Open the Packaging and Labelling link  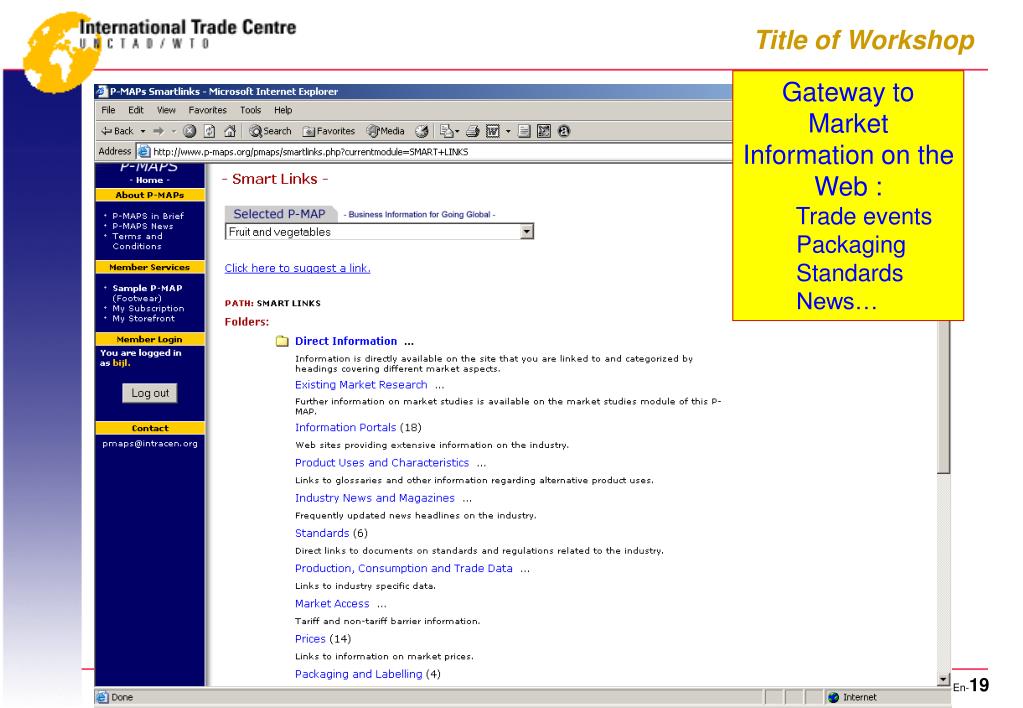pos(359,674)
